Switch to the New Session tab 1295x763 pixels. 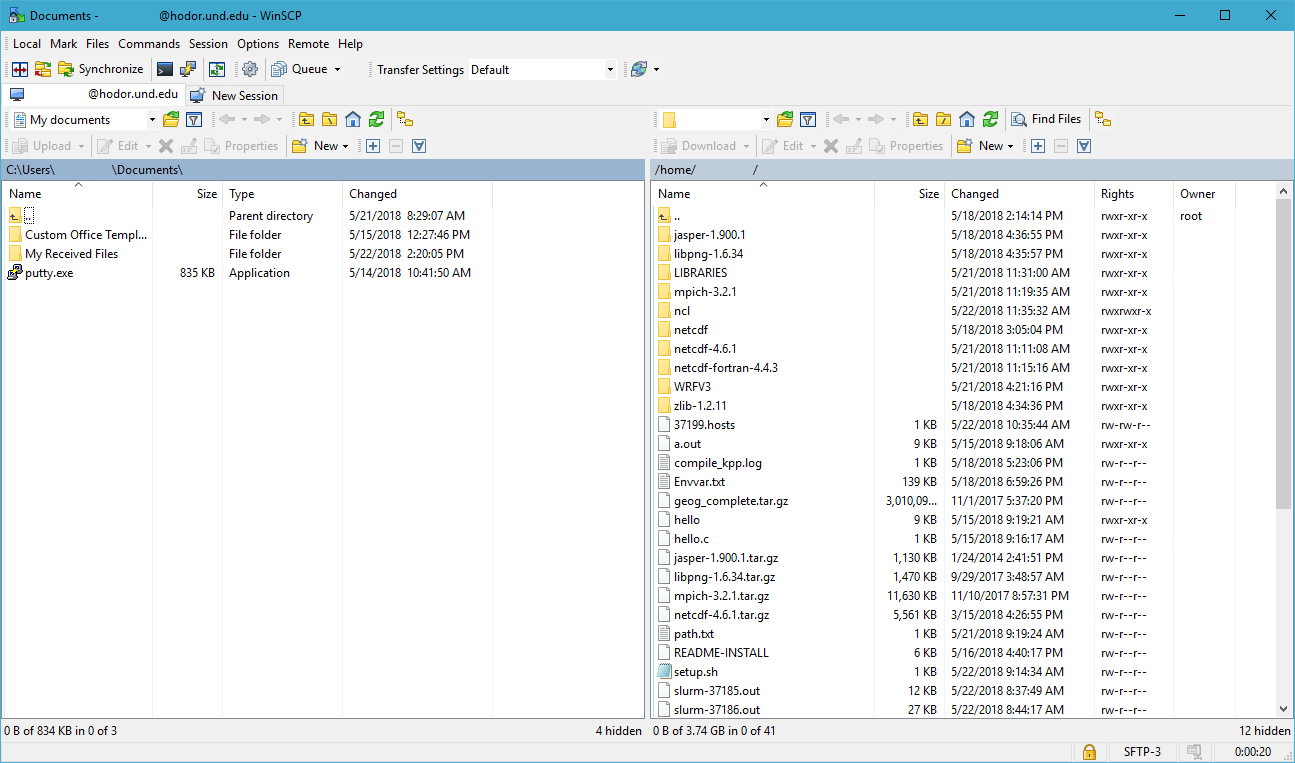(235, 95)
